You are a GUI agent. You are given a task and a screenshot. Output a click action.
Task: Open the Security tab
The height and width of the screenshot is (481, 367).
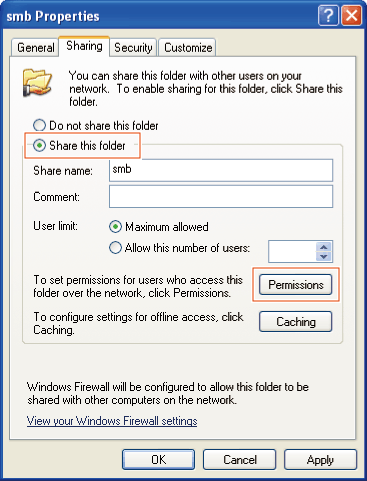tap(133, 48)
